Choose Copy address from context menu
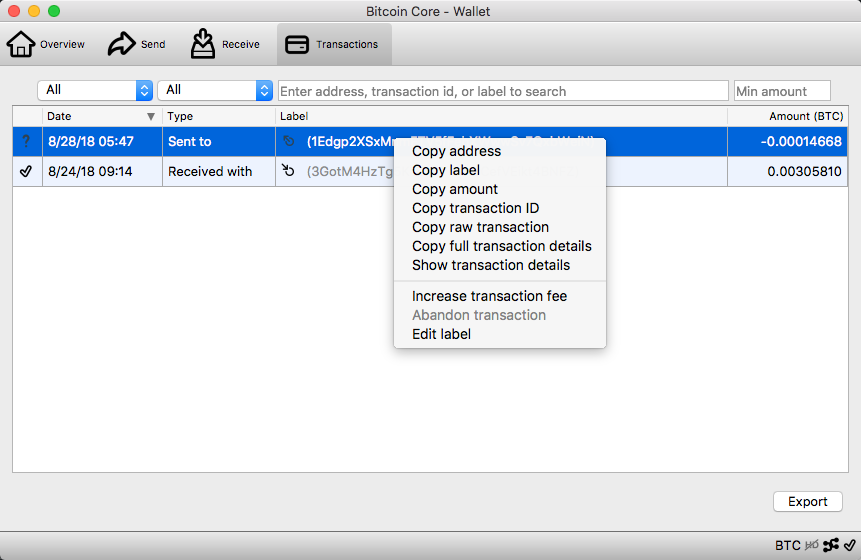861x560 pixels. point(456,151)
